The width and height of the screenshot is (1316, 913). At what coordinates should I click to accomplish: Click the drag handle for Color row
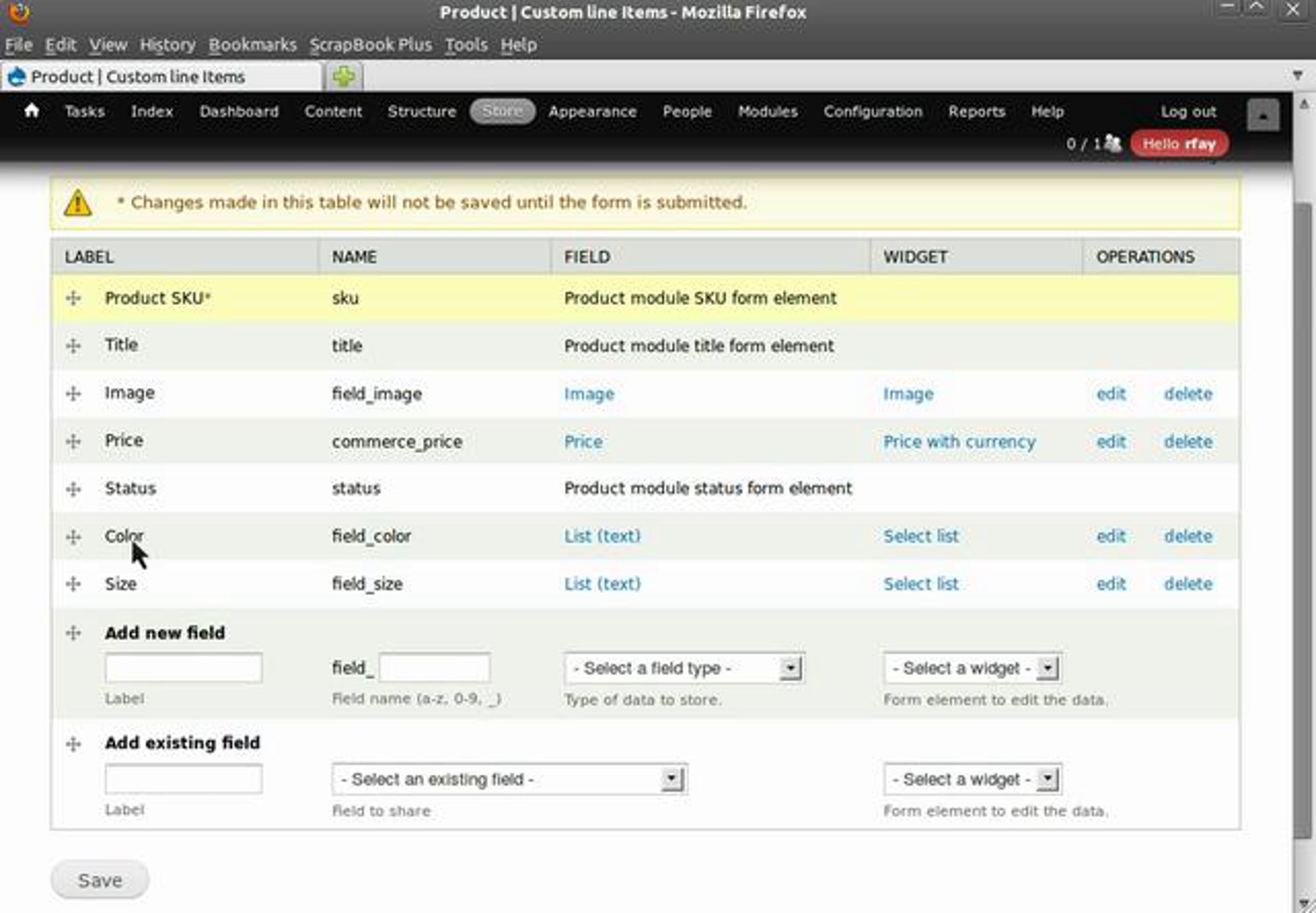tap(73, 537)
